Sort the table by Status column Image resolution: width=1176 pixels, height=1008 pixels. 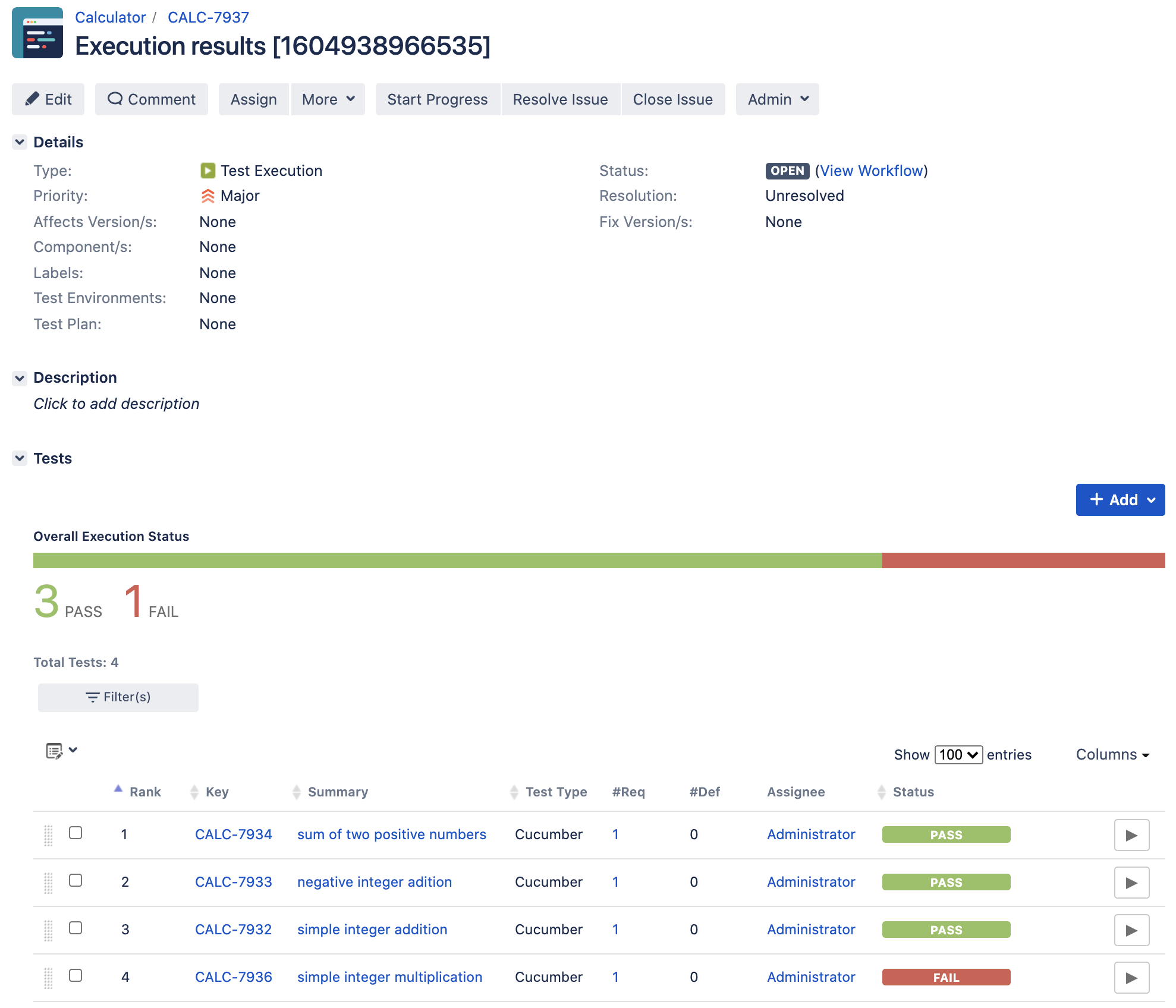(x=882, y=792)
